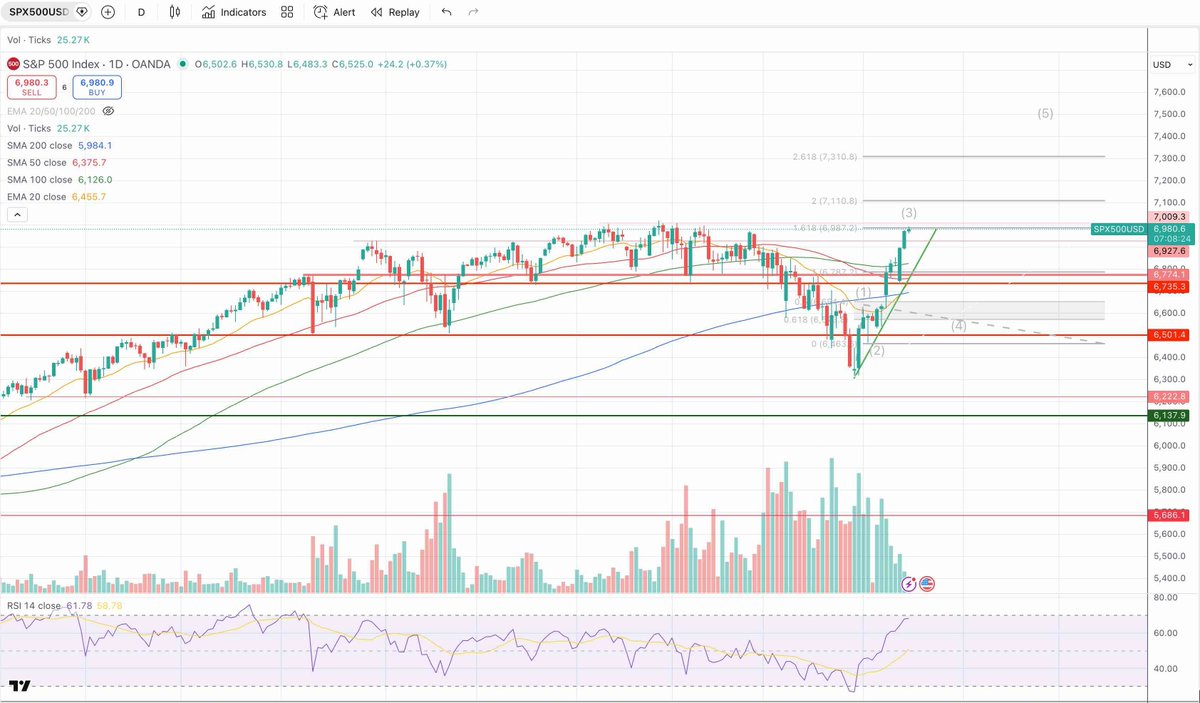Redo the chart action

click(x=473, y=12)
